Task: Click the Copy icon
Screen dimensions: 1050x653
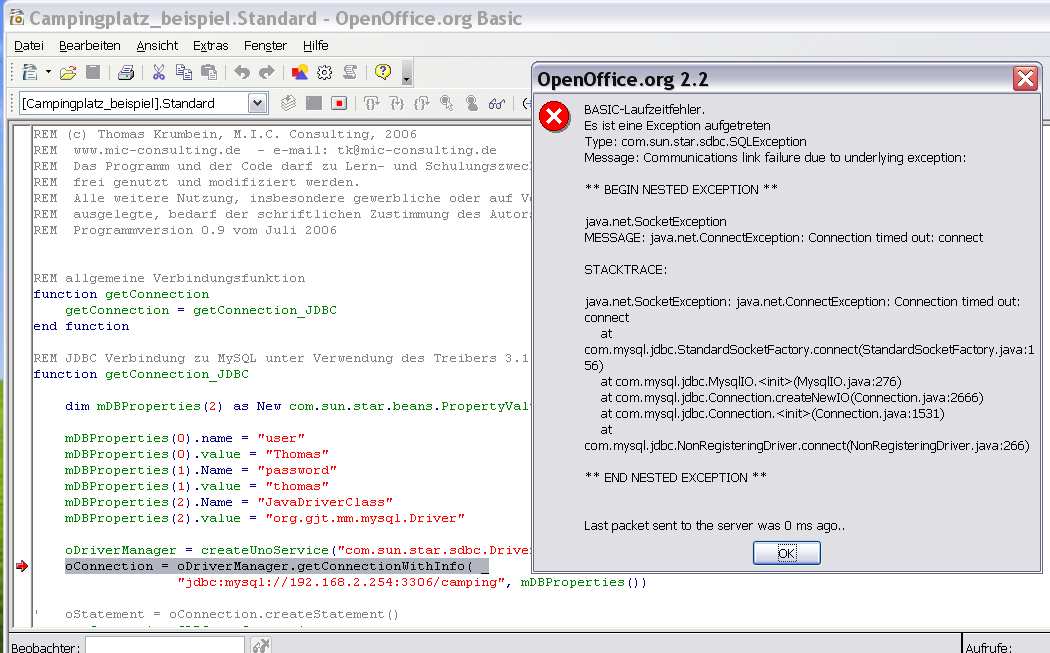Action: 183,72
